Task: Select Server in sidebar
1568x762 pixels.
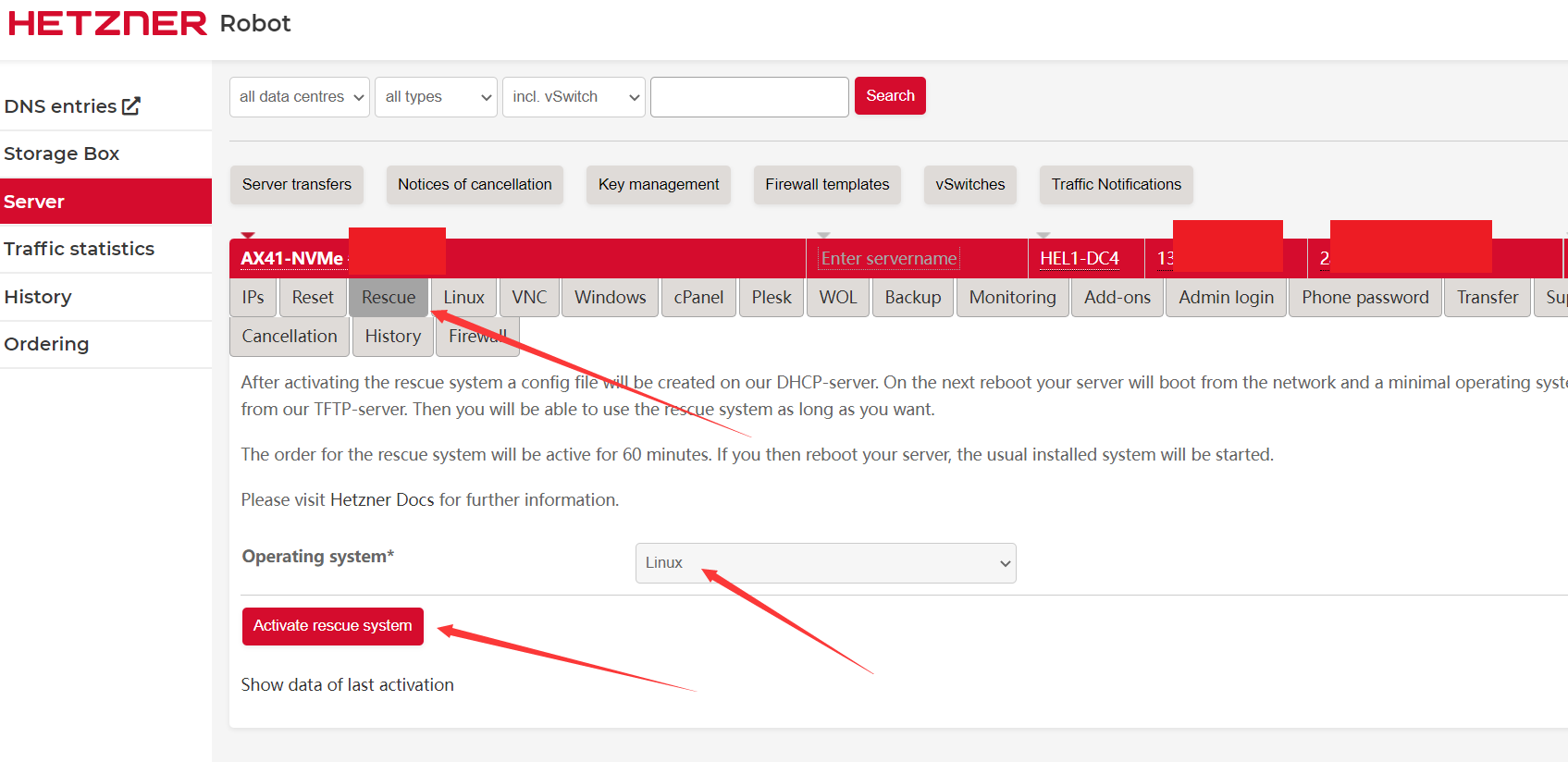Action: (105, 202)
